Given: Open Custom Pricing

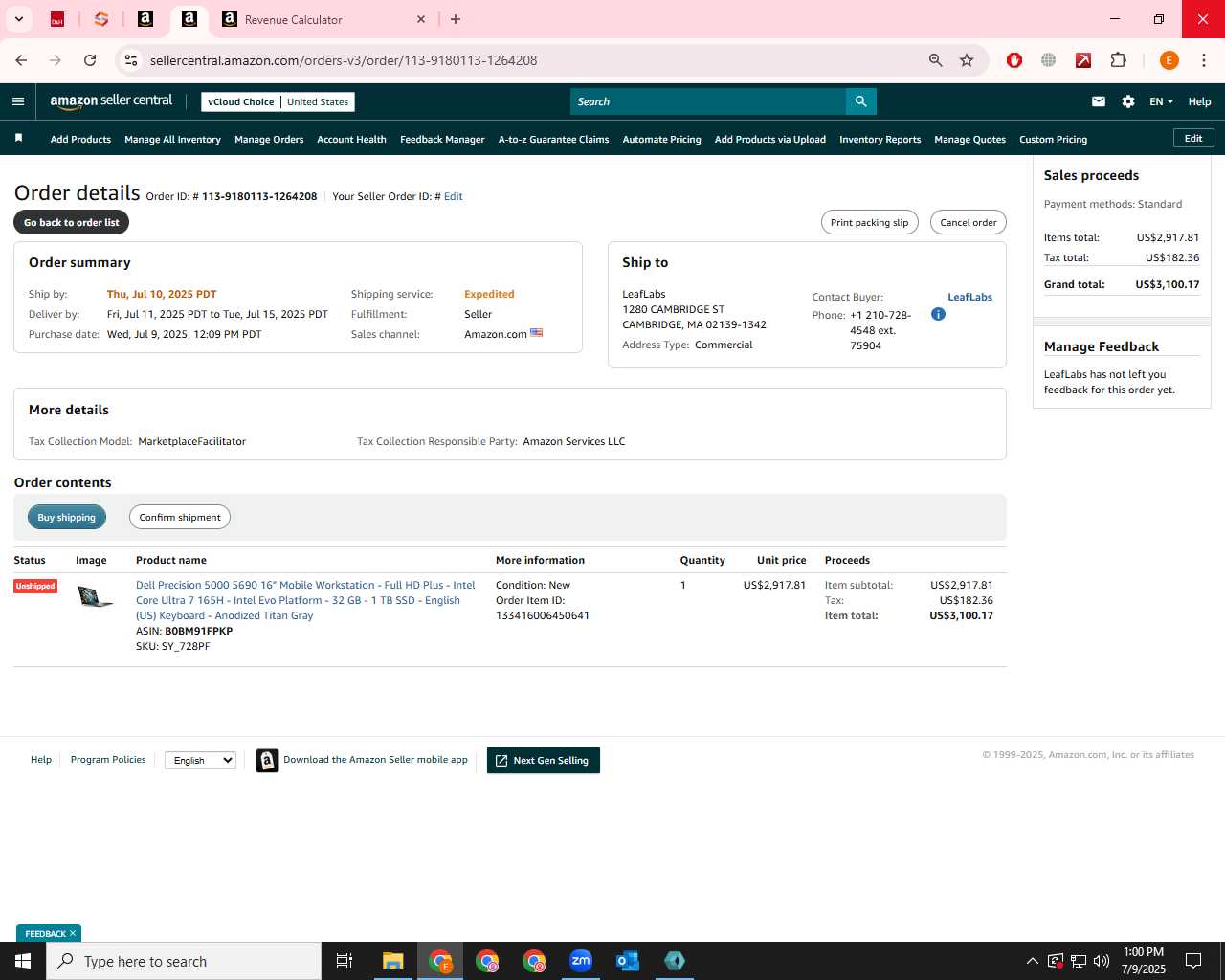Looking at the screenshot, I should pos(1053,139).
